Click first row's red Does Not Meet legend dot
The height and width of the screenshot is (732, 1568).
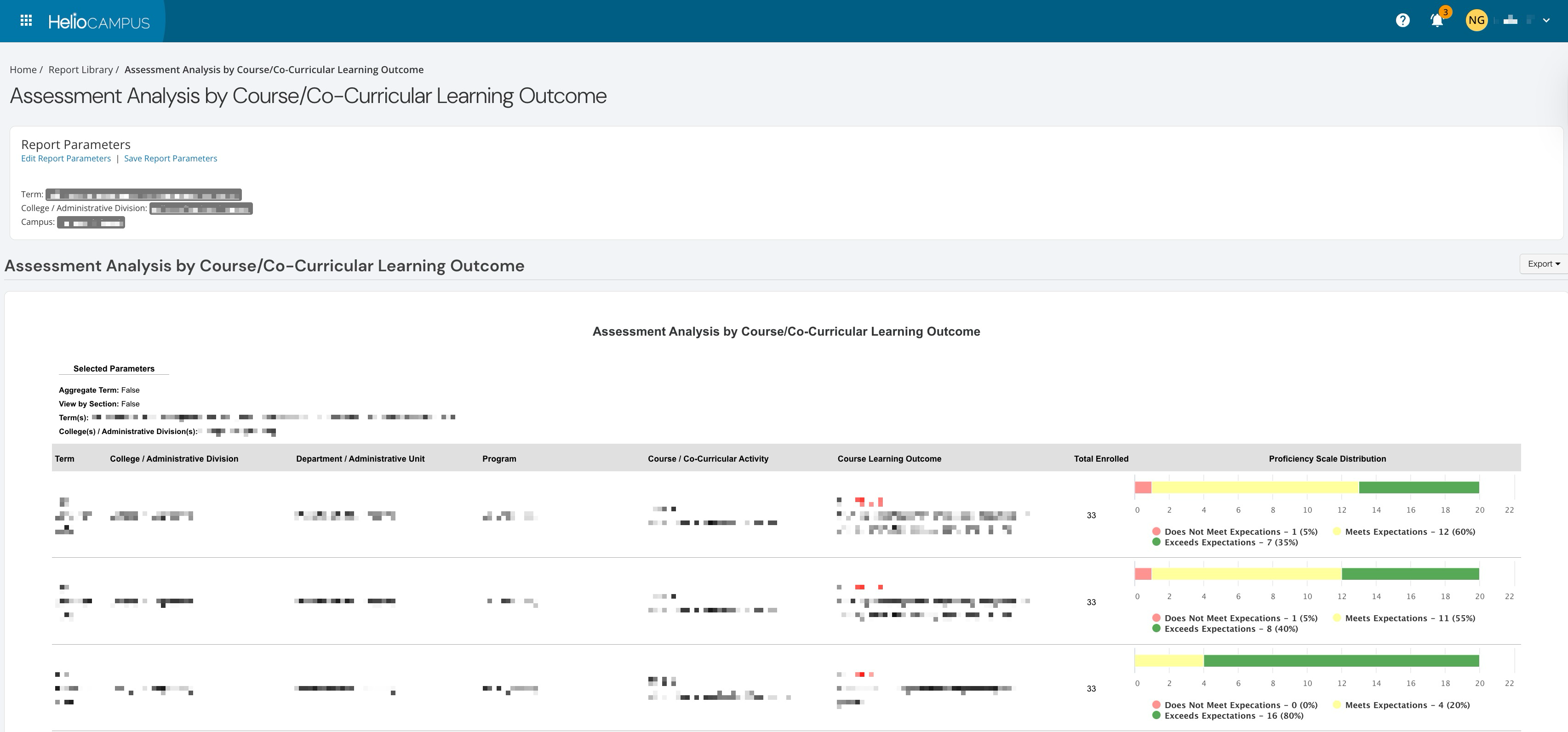click(x=1156, y=532)
